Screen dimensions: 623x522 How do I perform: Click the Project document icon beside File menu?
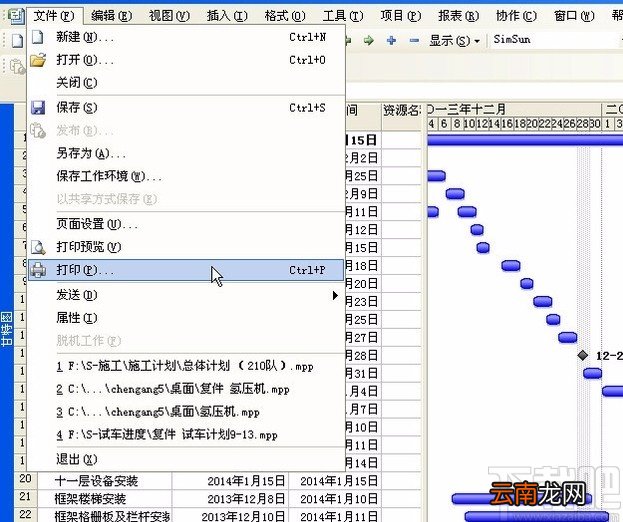coord(16,16)
